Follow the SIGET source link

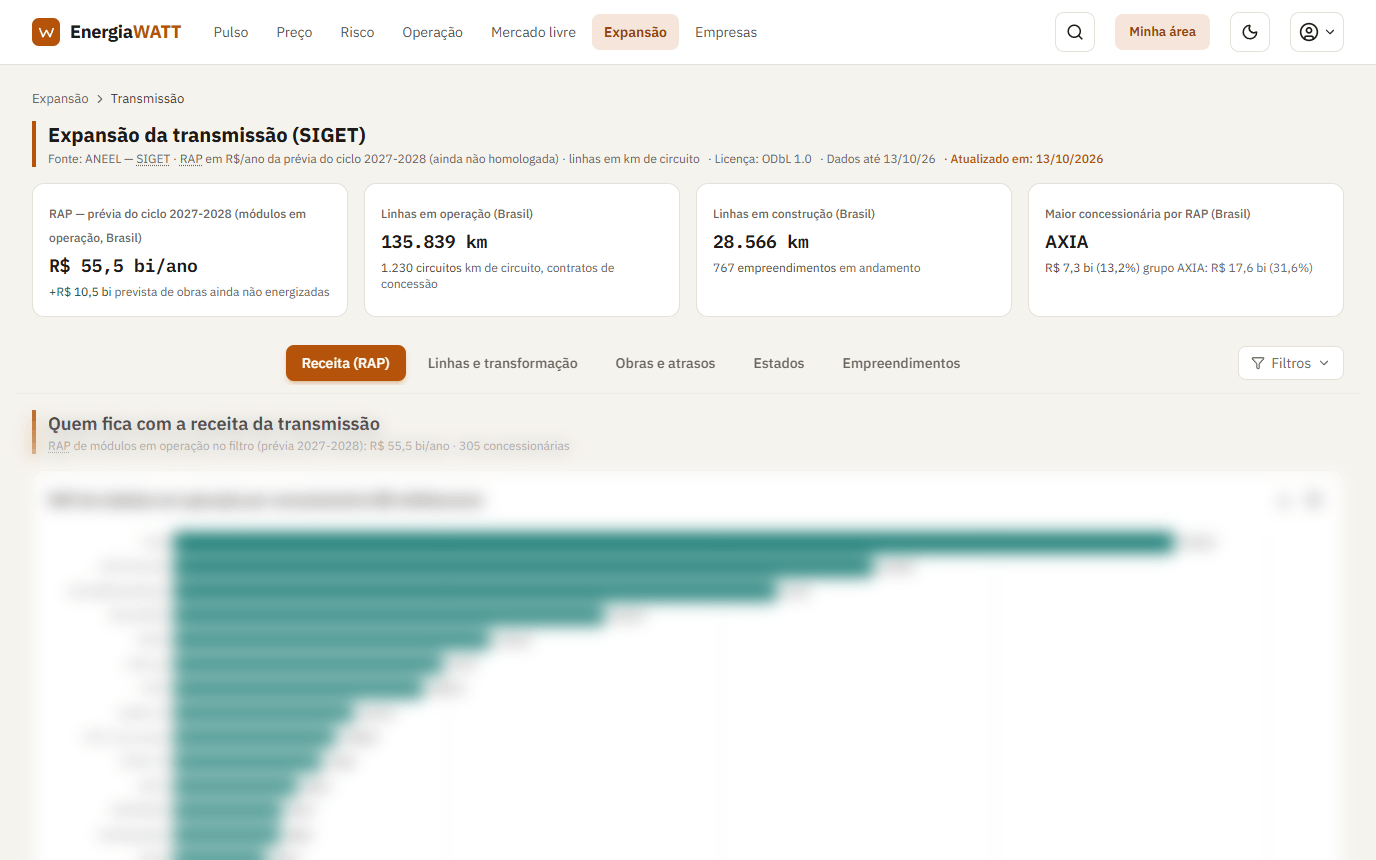[x=153, y=159]
